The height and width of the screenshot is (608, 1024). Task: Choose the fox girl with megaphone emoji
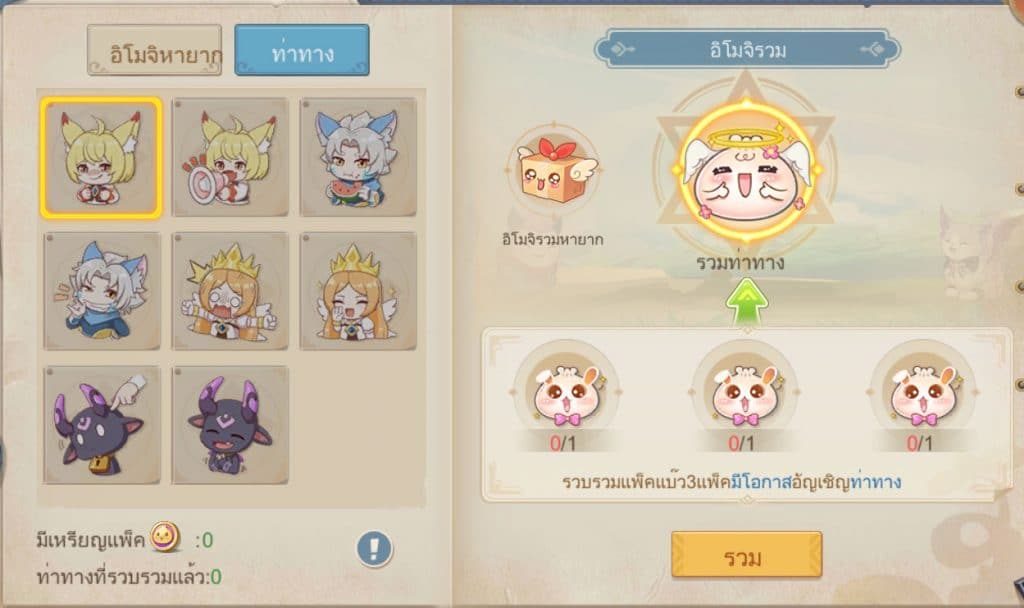[x=230, y=157]
